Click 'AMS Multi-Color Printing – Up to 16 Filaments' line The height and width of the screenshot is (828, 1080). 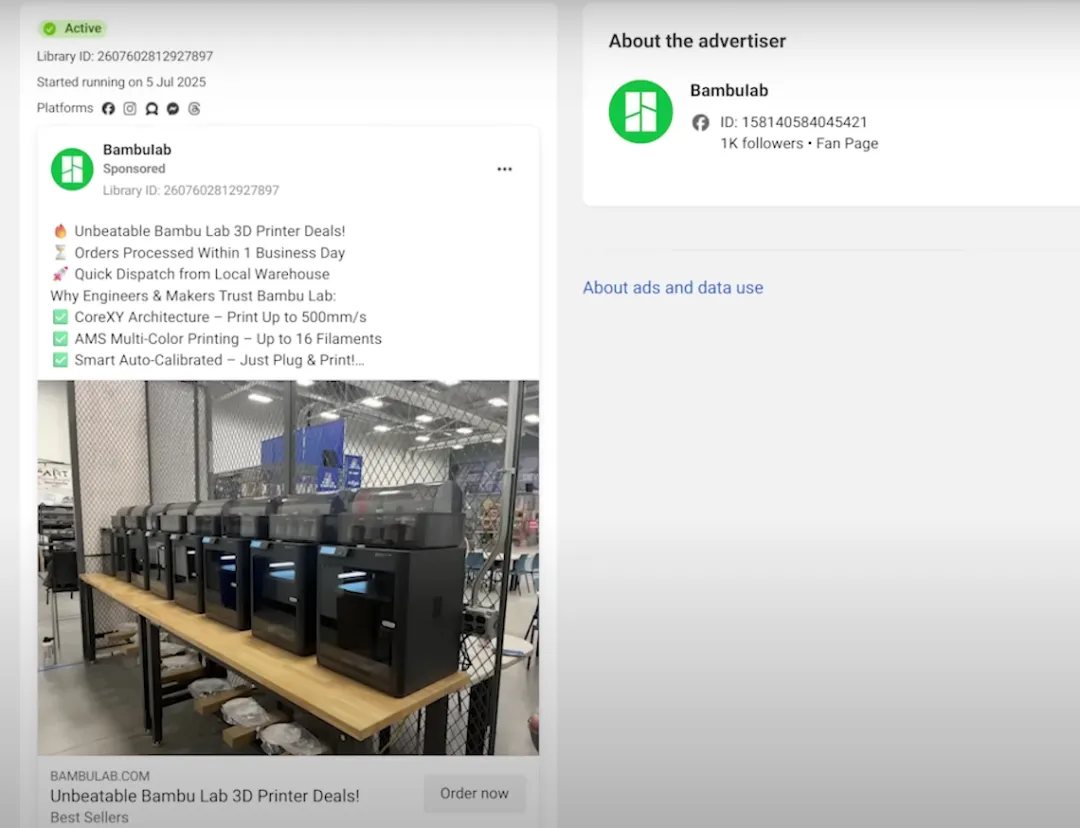[x=228, y=338]
